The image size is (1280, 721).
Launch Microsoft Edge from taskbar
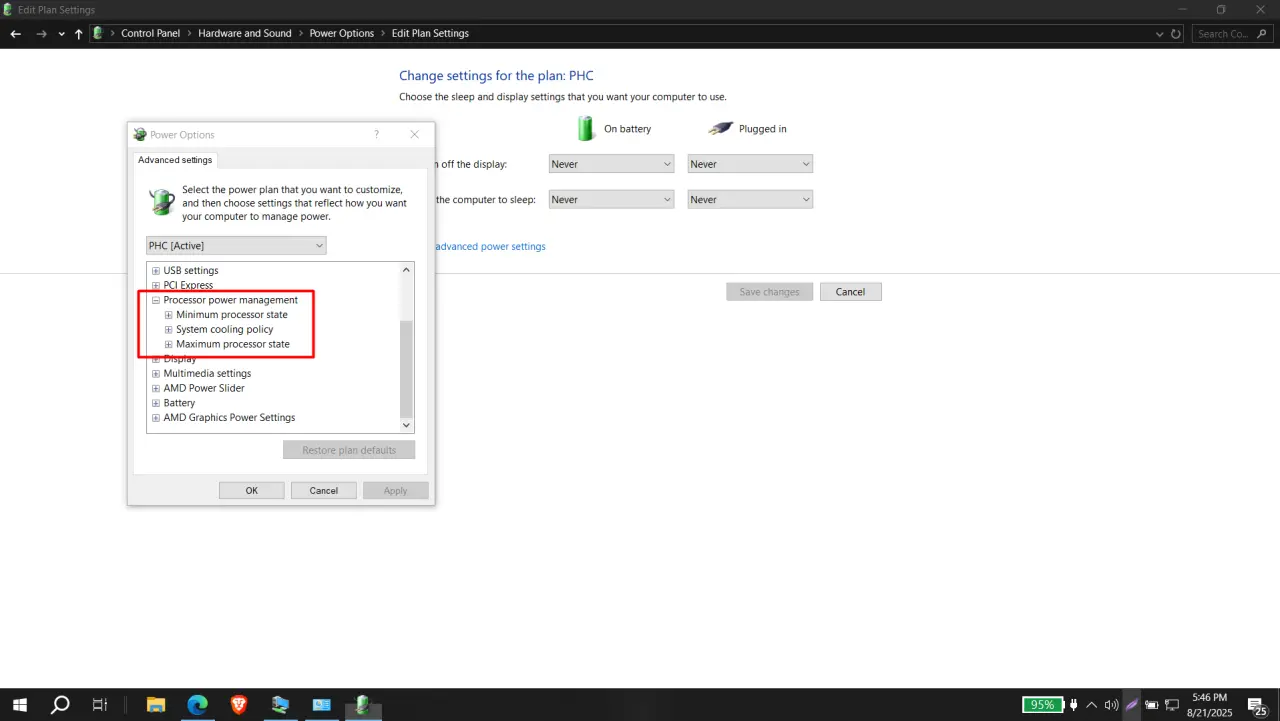pyautogui.click(x=198, y=705)
